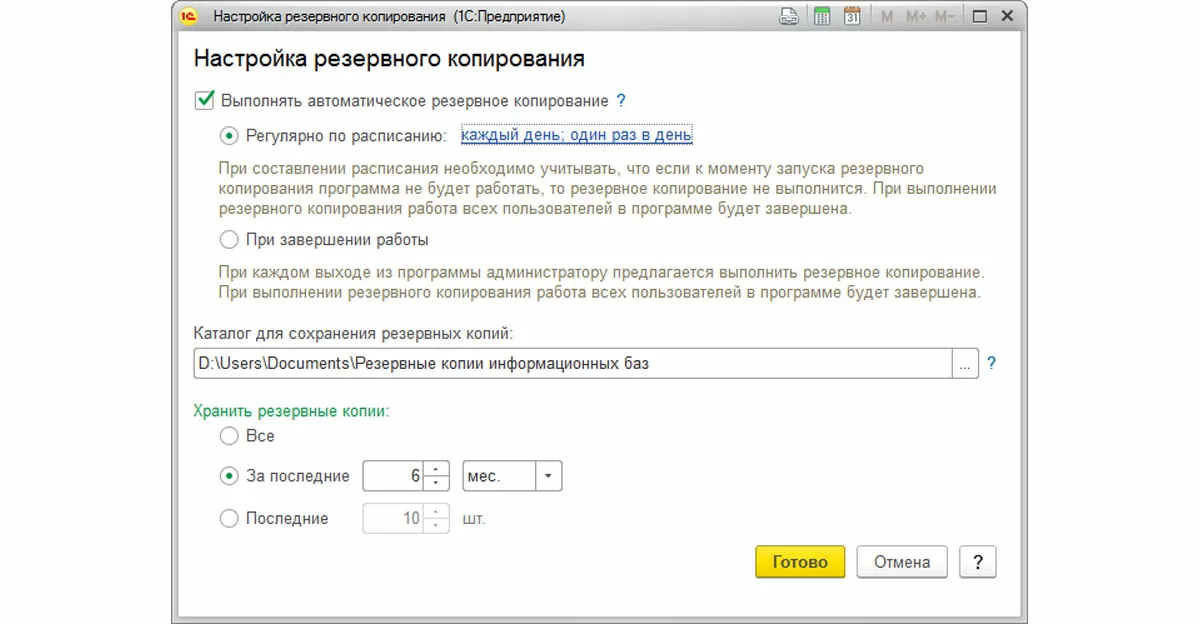Click the 1C application logo icon
This screenshot has width=1200, height=624.
coord(190,17)
